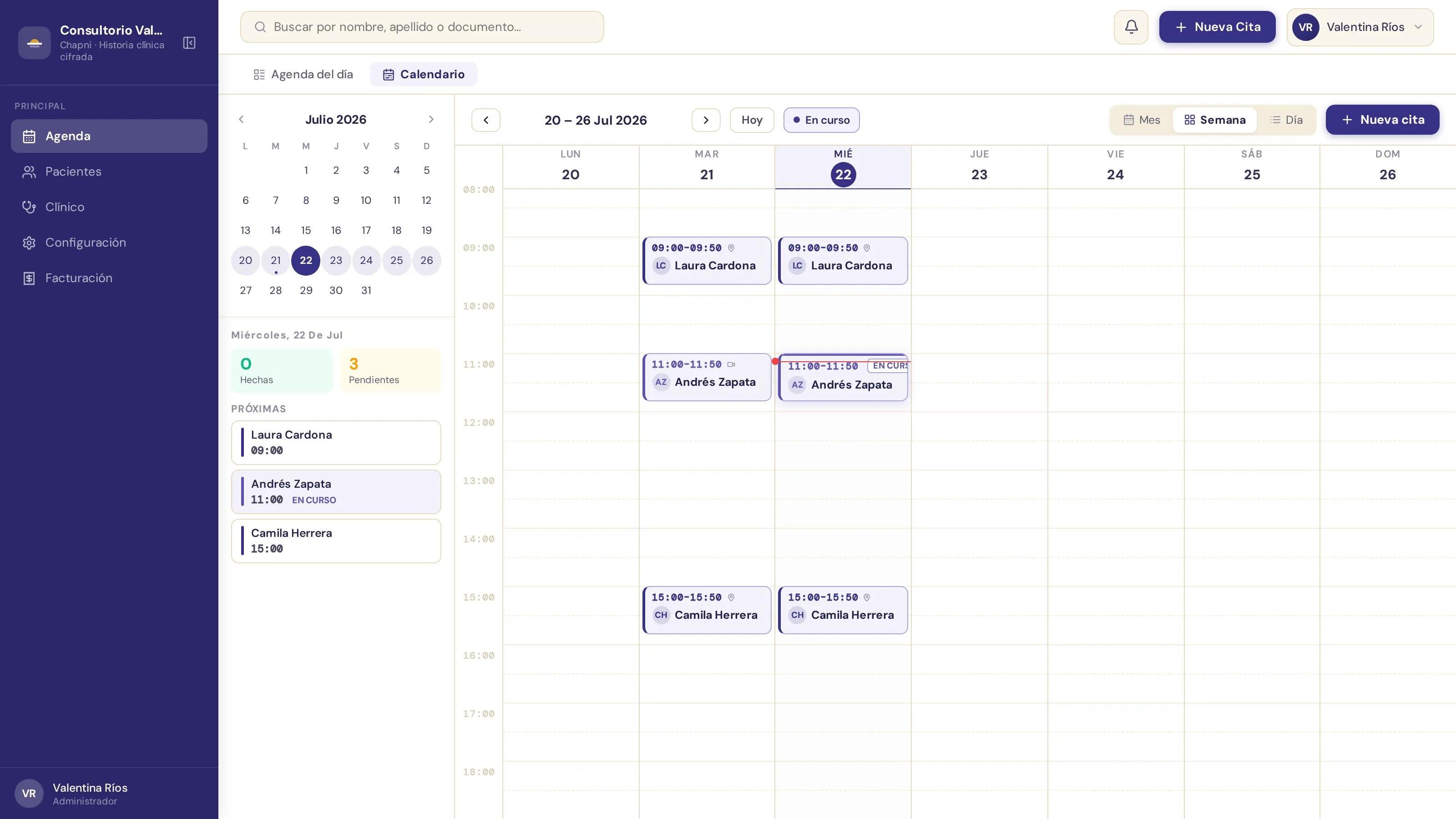Switch to Calendario tab
The width and height of the screenshot is (1456, 819).
[x=424, y=75]
